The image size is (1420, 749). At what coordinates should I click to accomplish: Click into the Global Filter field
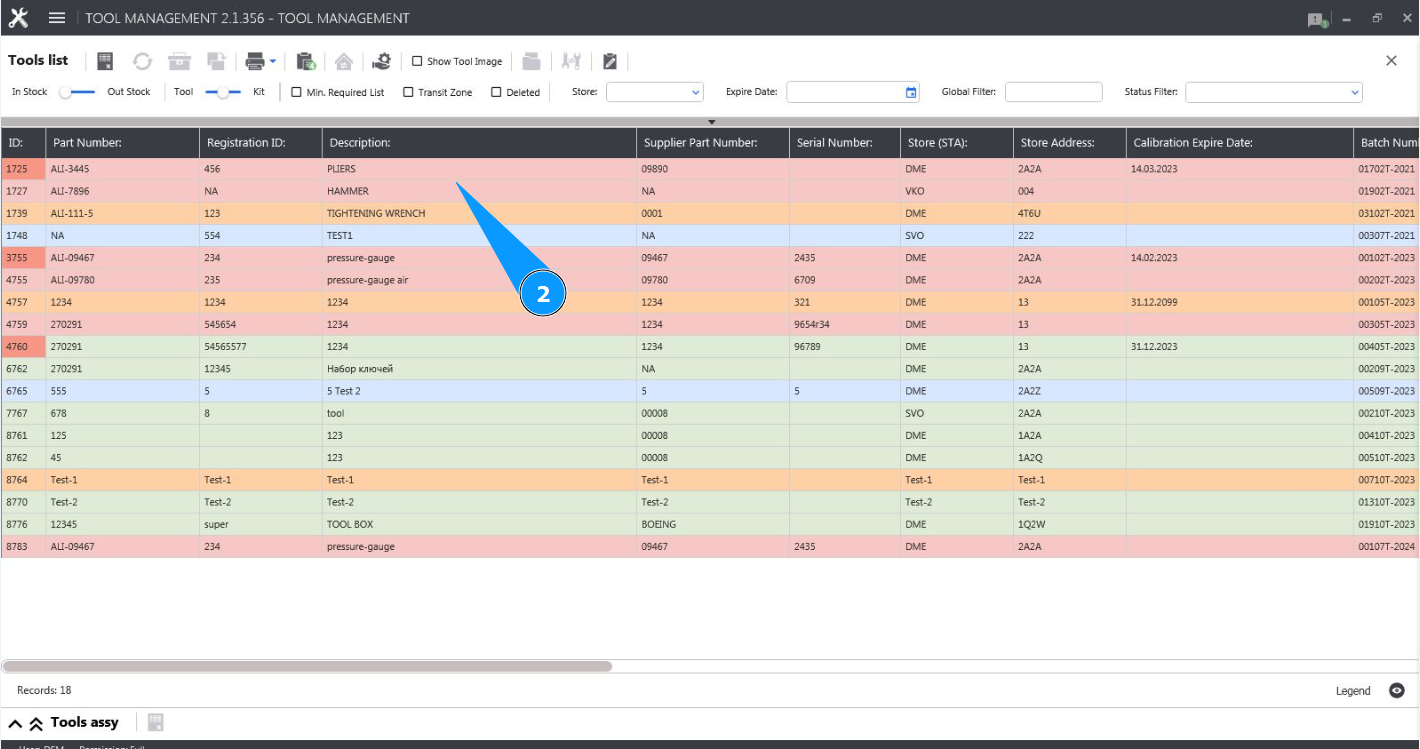tap(1053, 92)
